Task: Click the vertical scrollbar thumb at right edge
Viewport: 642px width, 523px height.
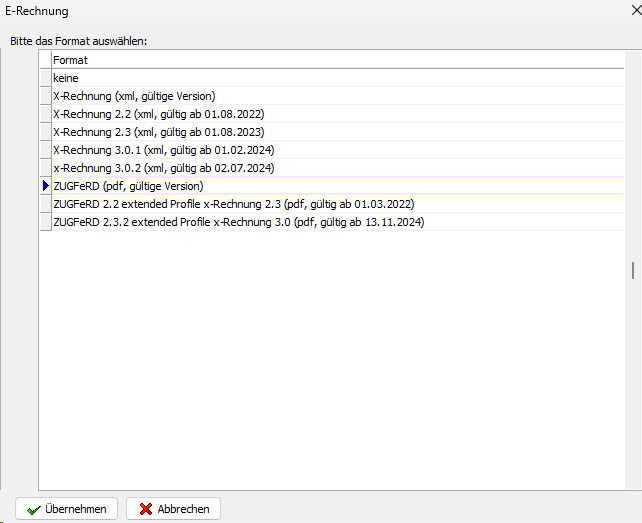Action: click(x=631, y=270)
